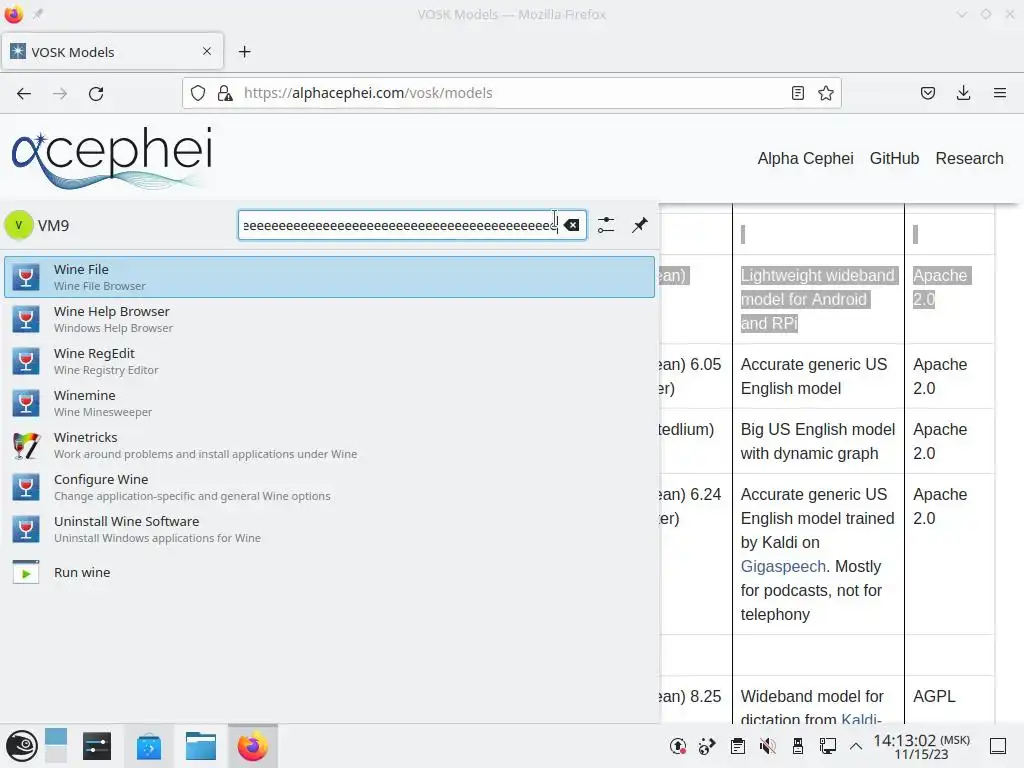
Task: Toggle Firefox reader view
Action: [797, 93]
